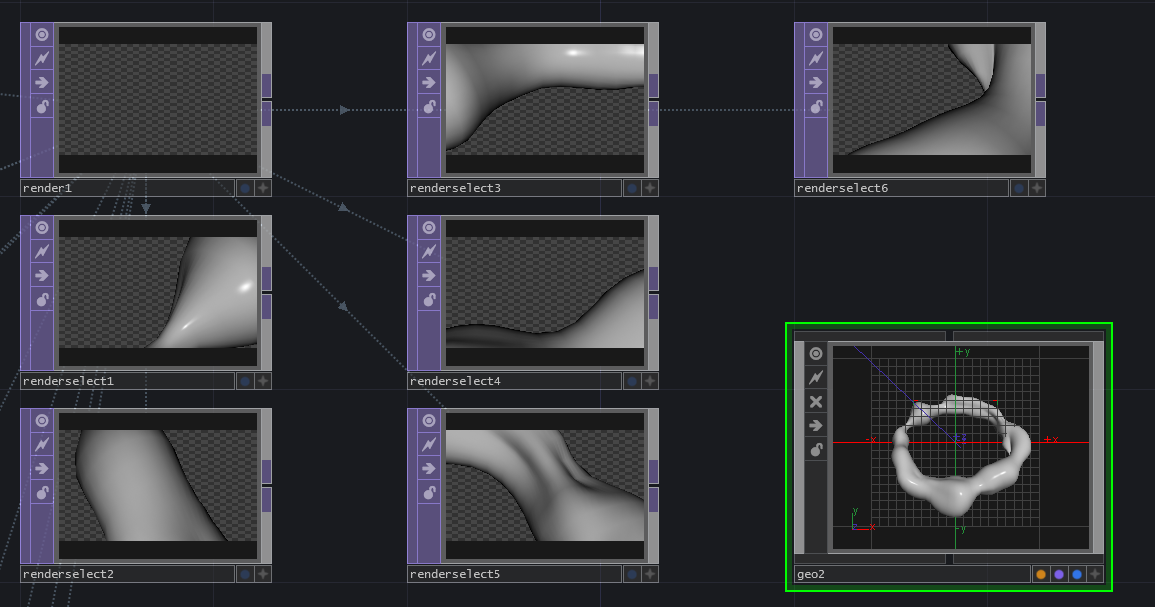
Task: Toggle the purple render flag on geo2
Action: pos(1059,574)
